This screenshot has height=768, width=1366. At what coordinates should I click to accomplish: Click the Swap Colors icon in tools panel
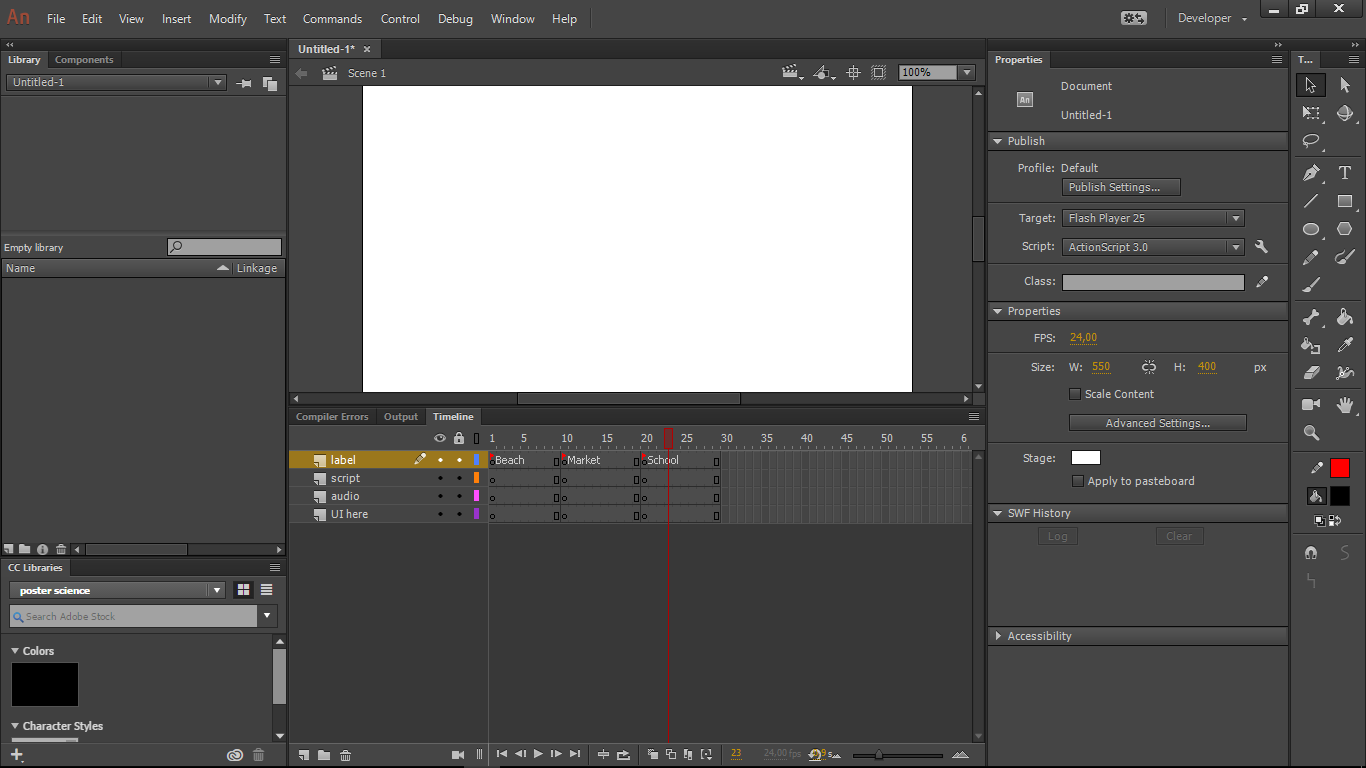click(x=1337, y=520)
